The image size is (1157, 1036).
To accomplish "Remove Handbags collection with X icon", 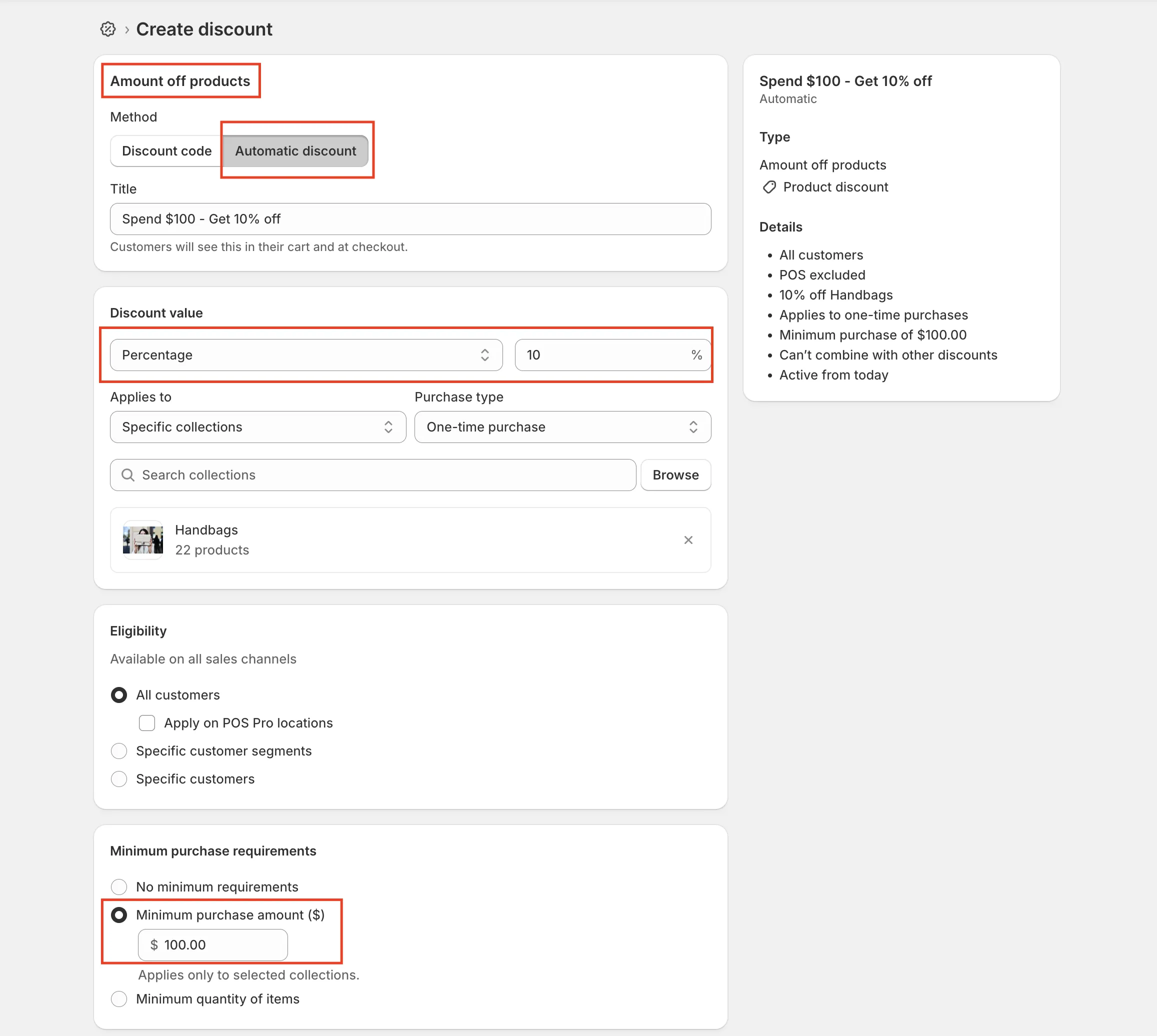I will pyautogui.click(x=688, y=539).
